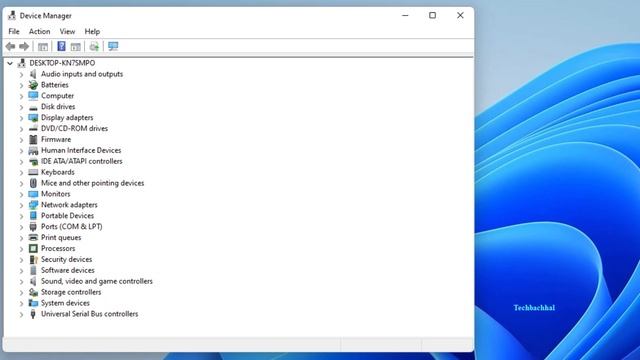
Task: Click the printer toolbar icon
Action: (x=94, y=47)
